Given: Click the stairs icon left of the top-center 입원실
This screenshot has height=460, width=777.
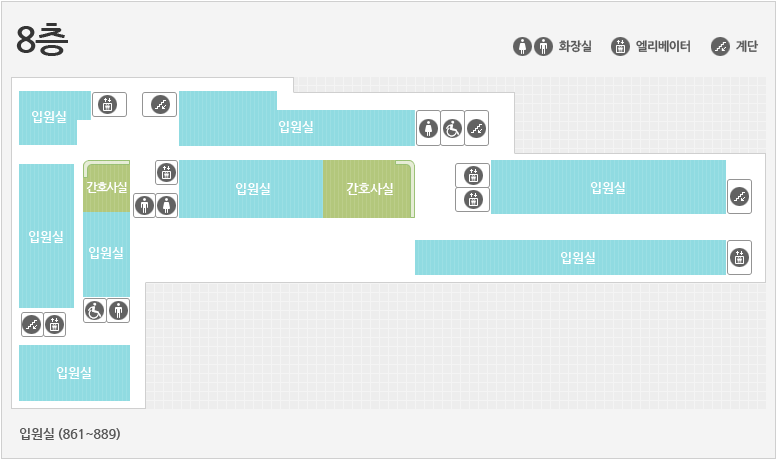Looking at the screenshot, I should 160,105.
